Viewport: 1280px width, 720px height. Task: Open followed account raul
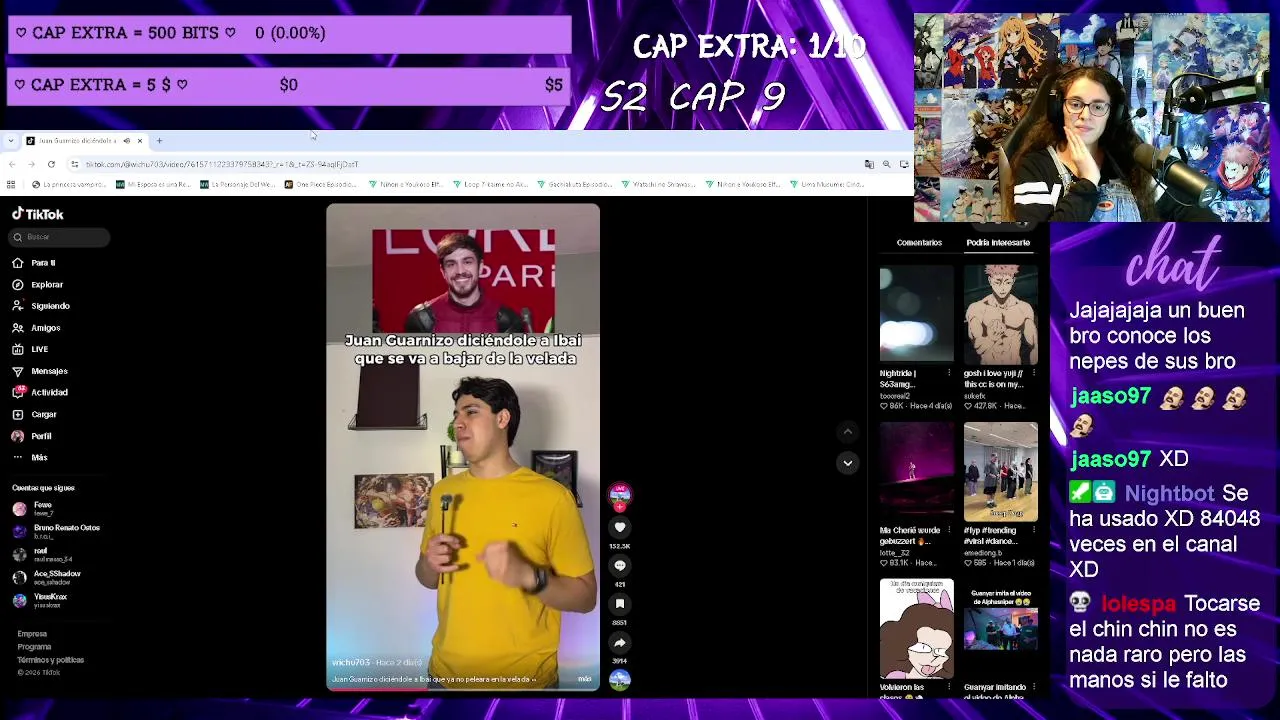(x=42, y=554)
